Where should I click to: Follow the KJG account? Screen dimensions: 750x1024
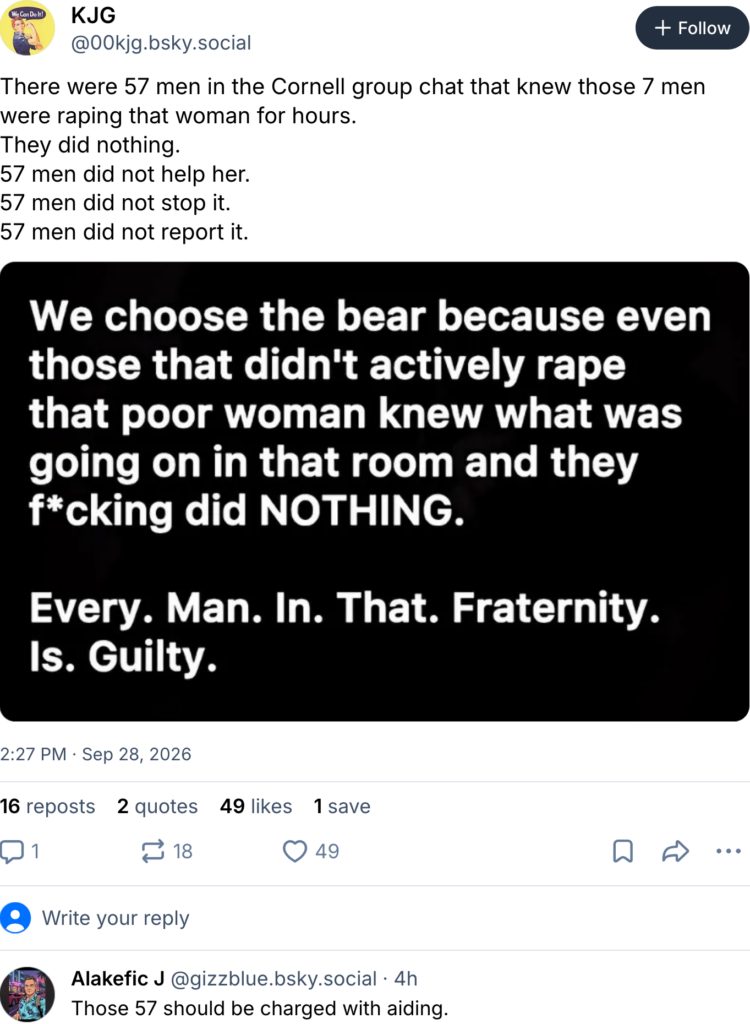pos(693,28)
